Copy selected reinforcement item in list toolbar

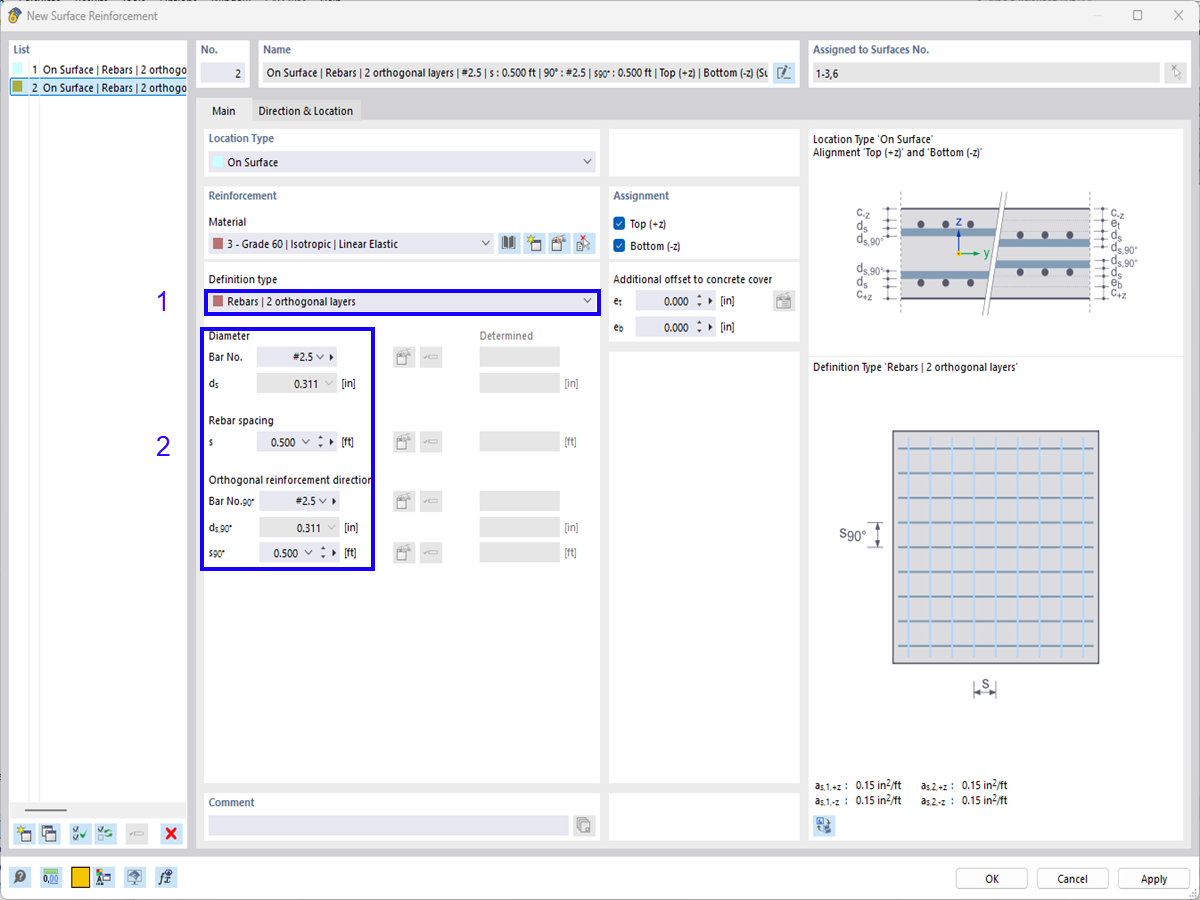click(49, 833)
